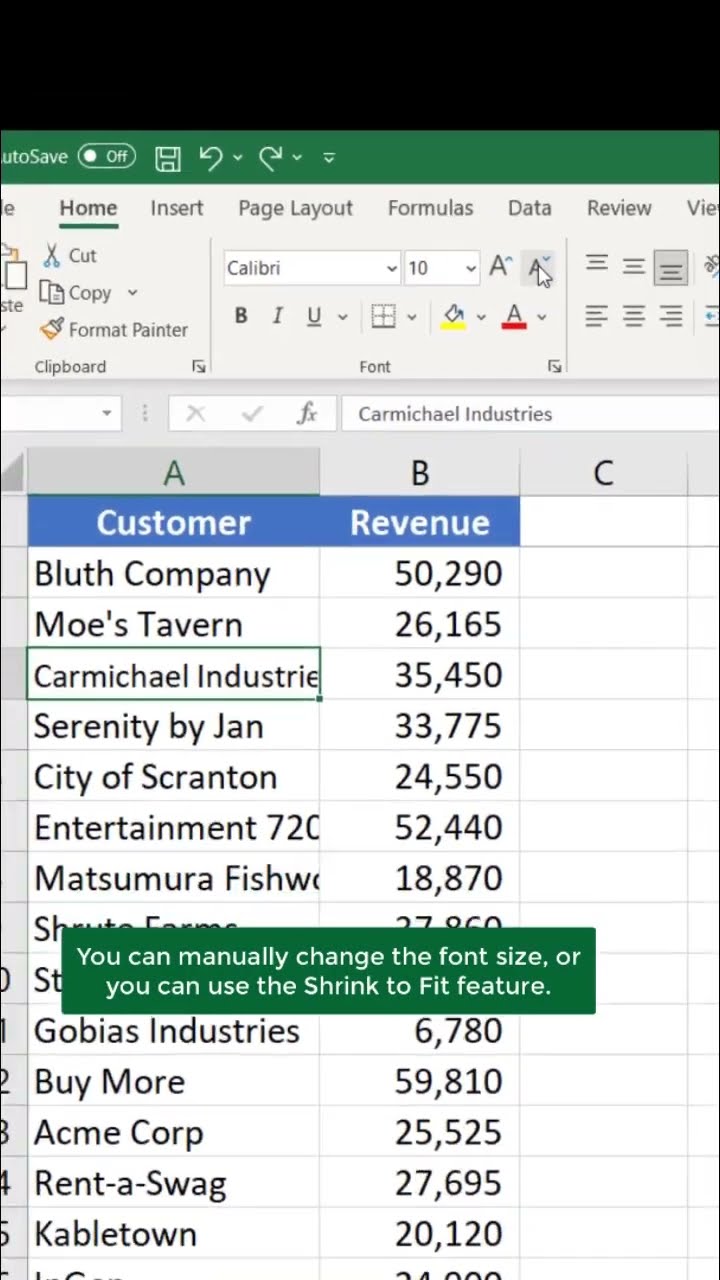
Task: Click the Copy button
Action: (76, 293)
